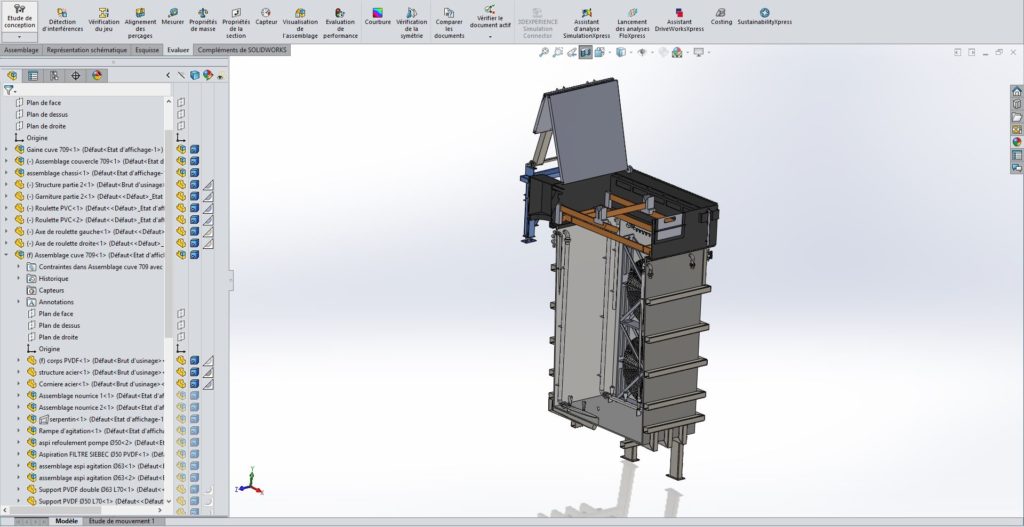Click Comparer les documents button
Screen dimensions: 1024x527
pos(449,18)
